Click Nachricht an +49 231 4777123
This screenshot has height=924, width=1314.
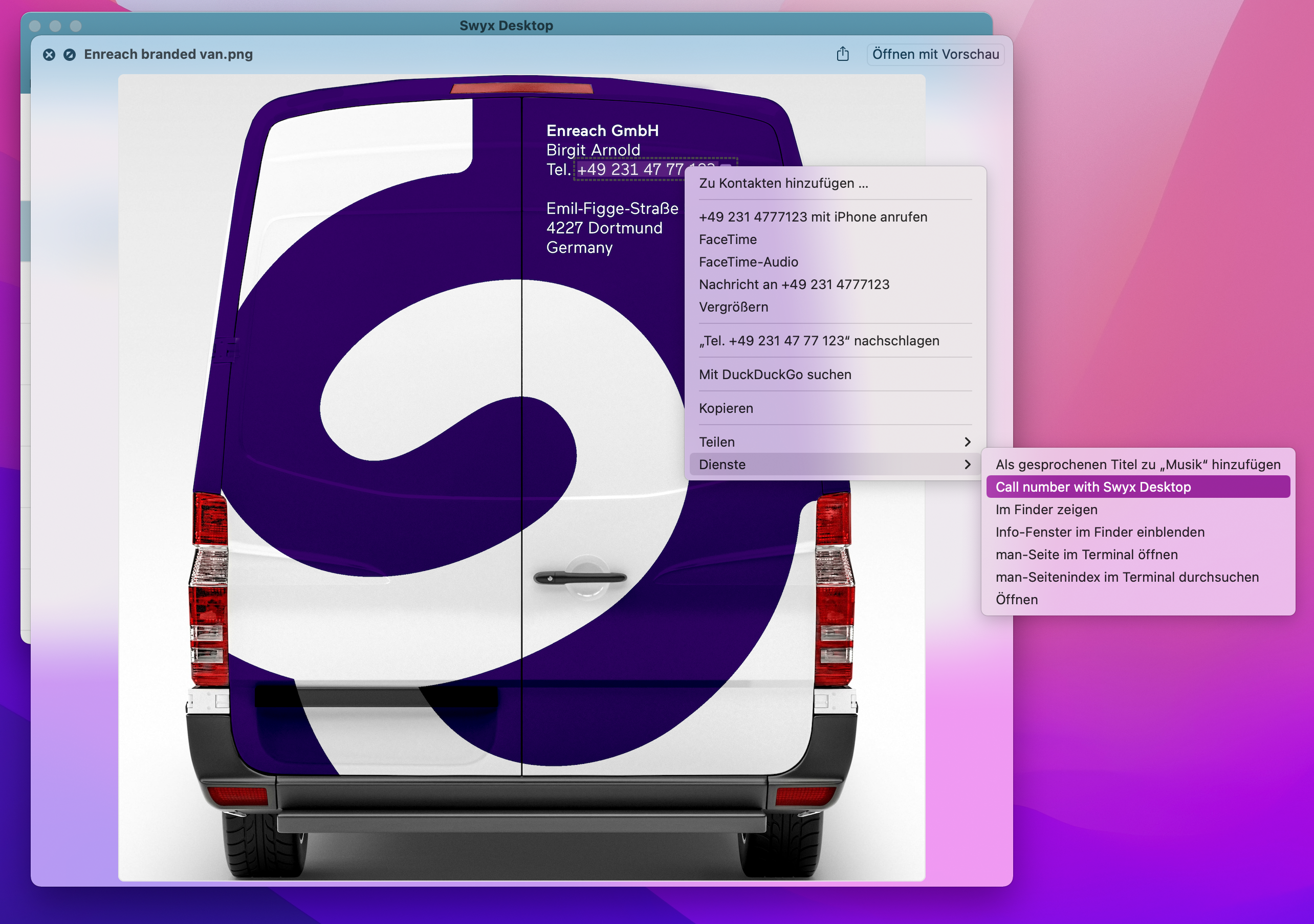(794, 284)
